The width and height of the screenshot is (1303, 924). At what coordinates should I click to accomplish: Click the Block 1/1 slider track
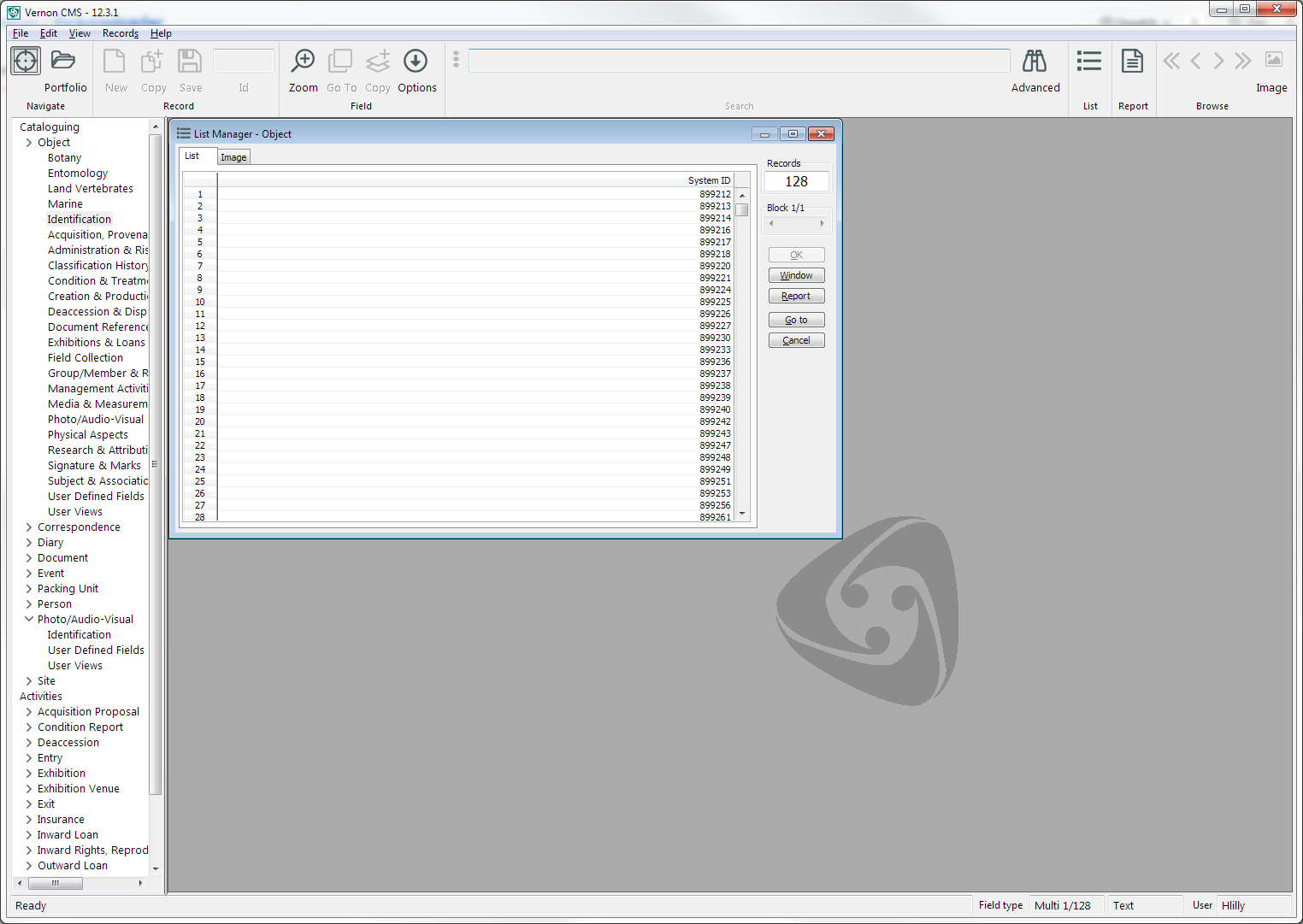pos(796,224)
